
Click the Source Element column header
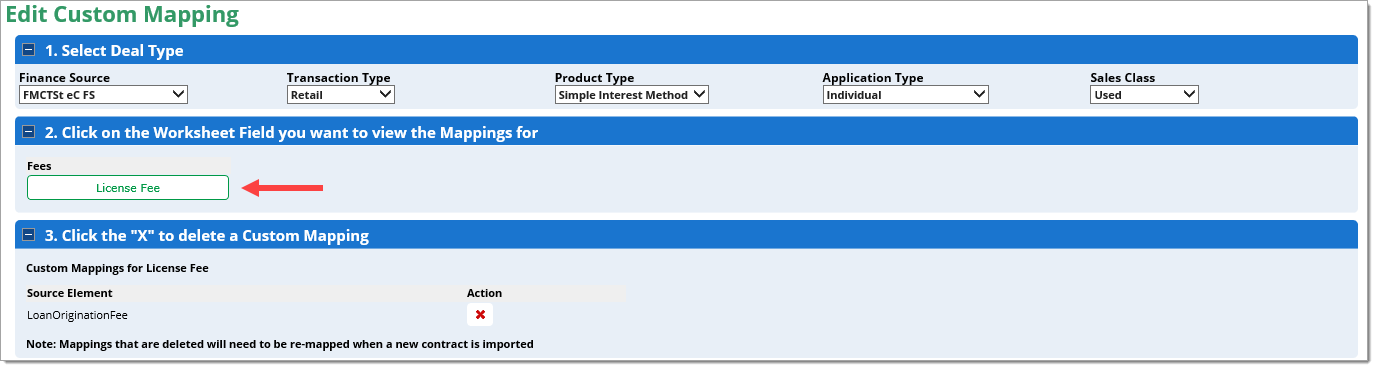70,293
